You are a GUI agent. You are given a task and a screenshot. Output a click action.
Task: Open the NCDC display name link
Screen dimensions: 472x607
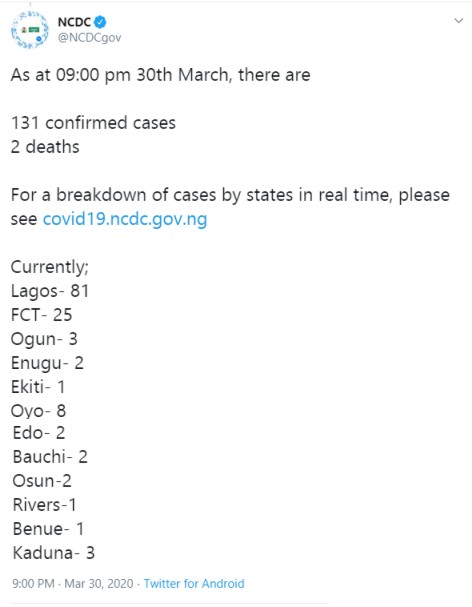pos(74,22)
